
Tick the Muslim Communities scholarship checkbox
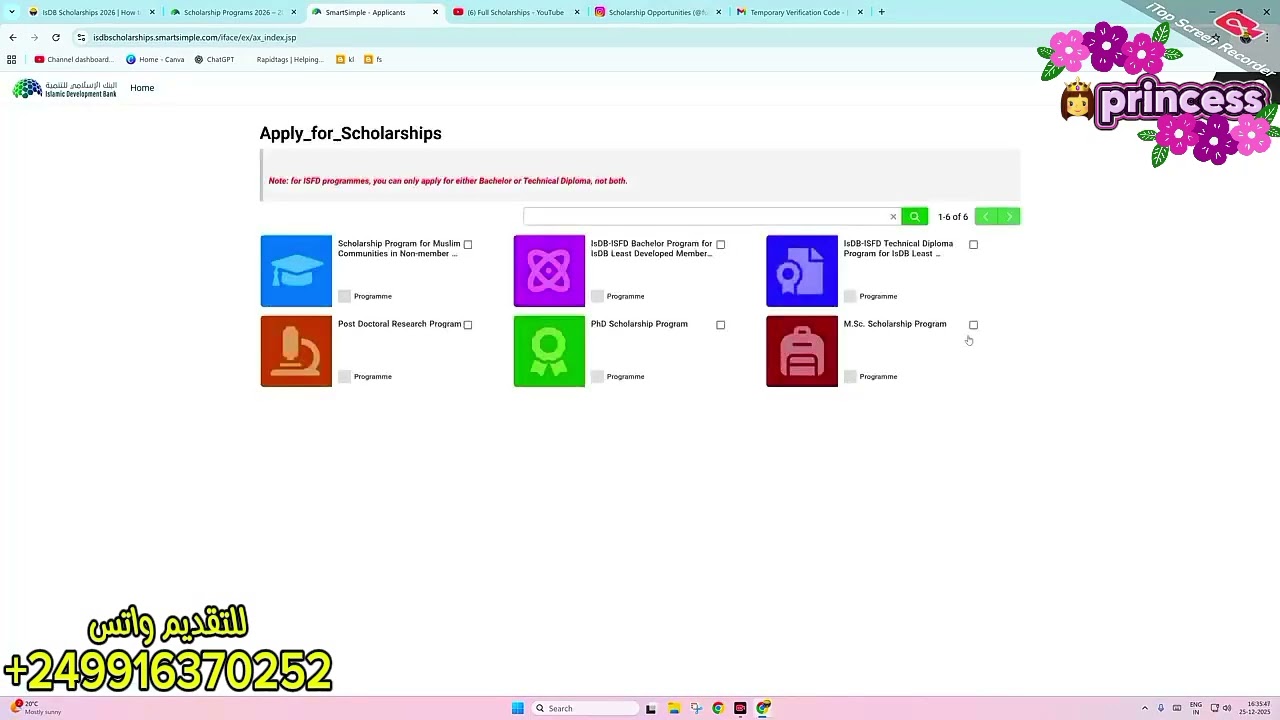point(467,245)
